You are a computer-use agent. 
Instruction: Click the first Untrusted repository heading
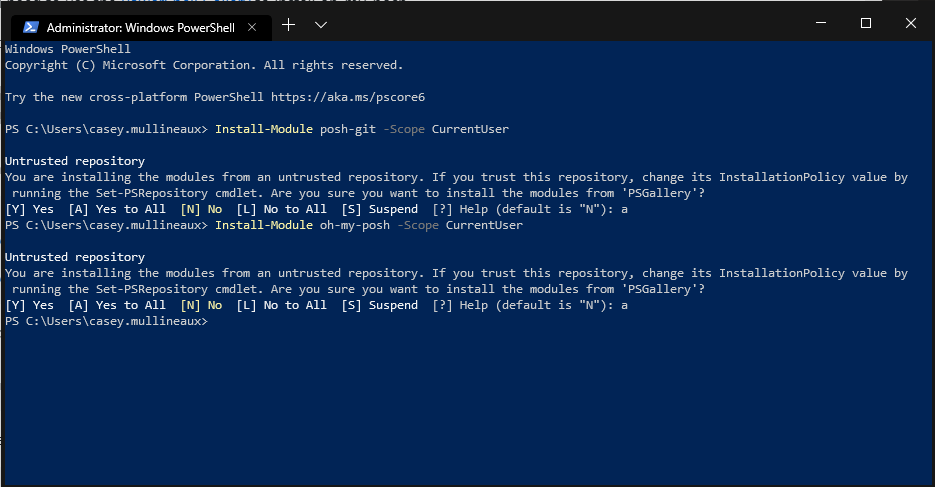point(75,161)
